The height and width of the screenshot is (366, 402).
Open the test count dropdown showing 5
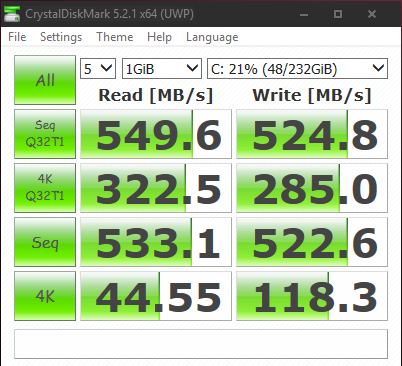[x=98, y=69]
